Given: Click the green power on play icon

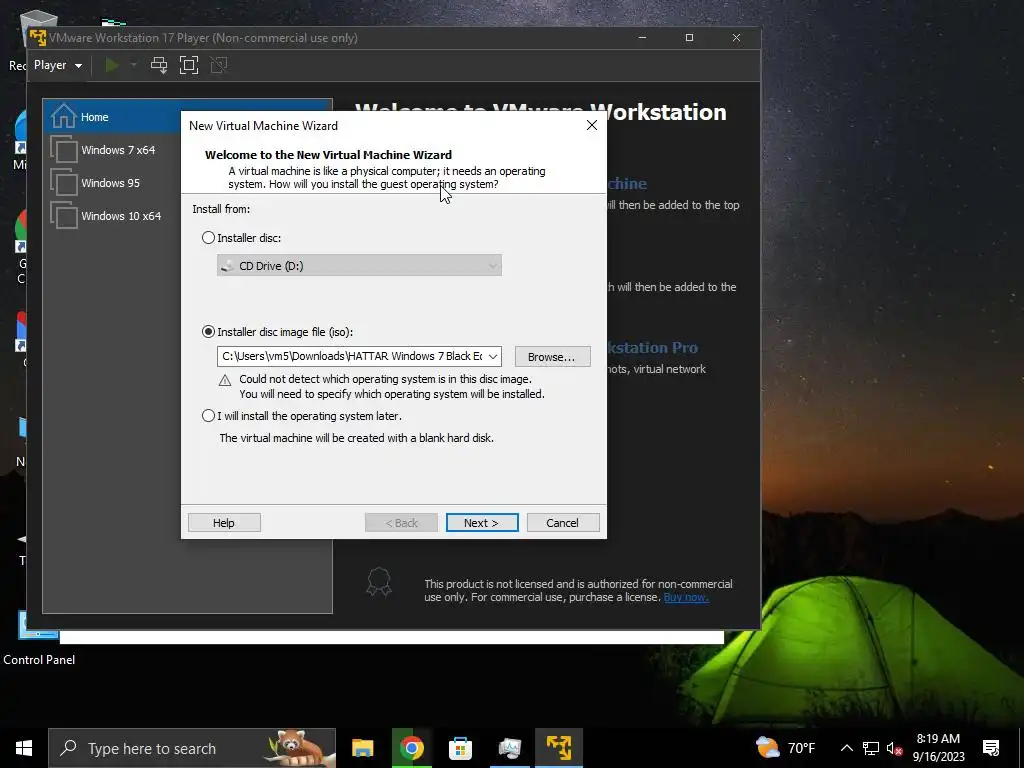Looking at the screenshot, I should pos(112,65).
